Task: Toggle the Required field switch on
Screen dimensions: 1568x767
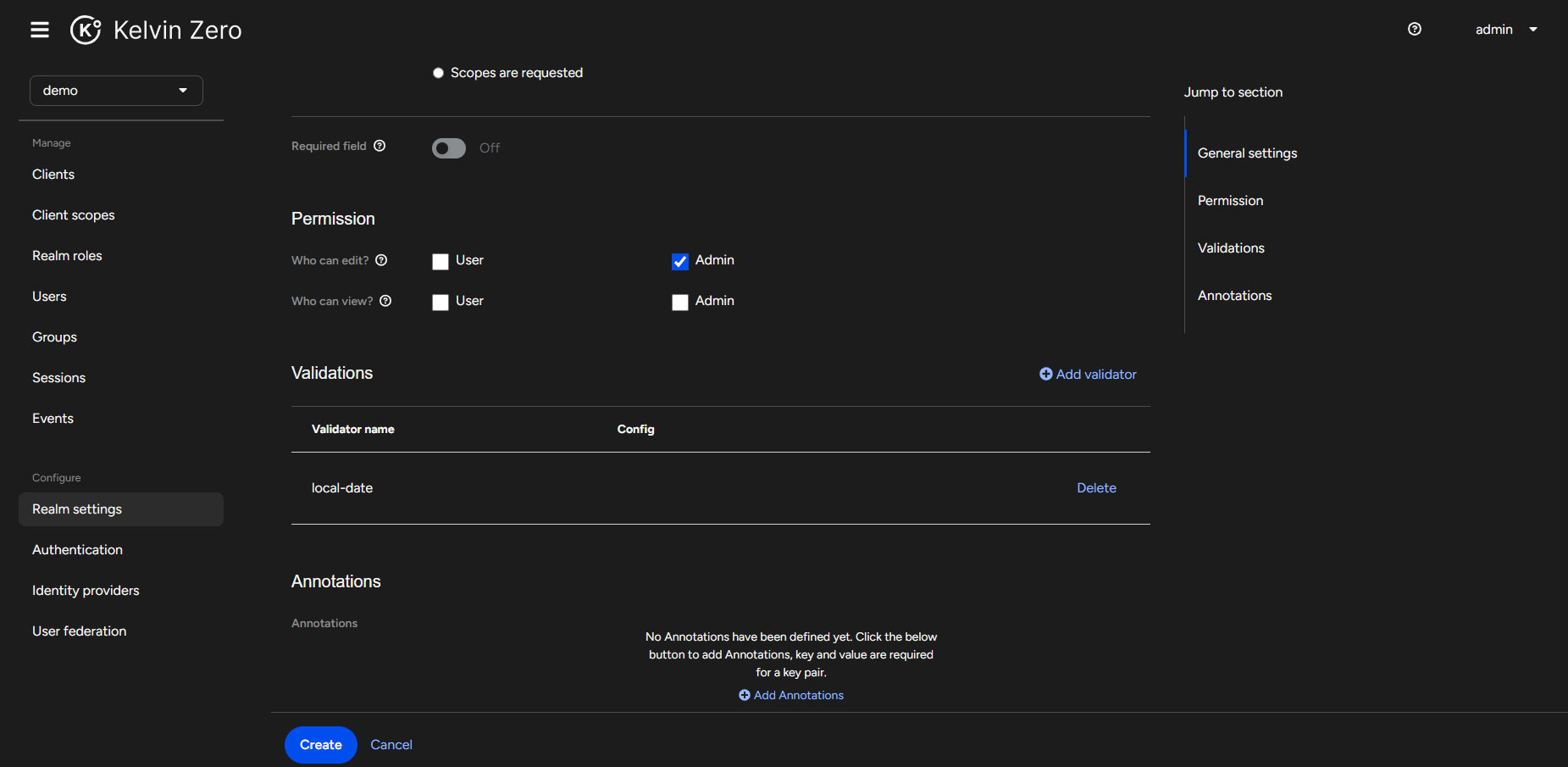Action: coord(447,147)
